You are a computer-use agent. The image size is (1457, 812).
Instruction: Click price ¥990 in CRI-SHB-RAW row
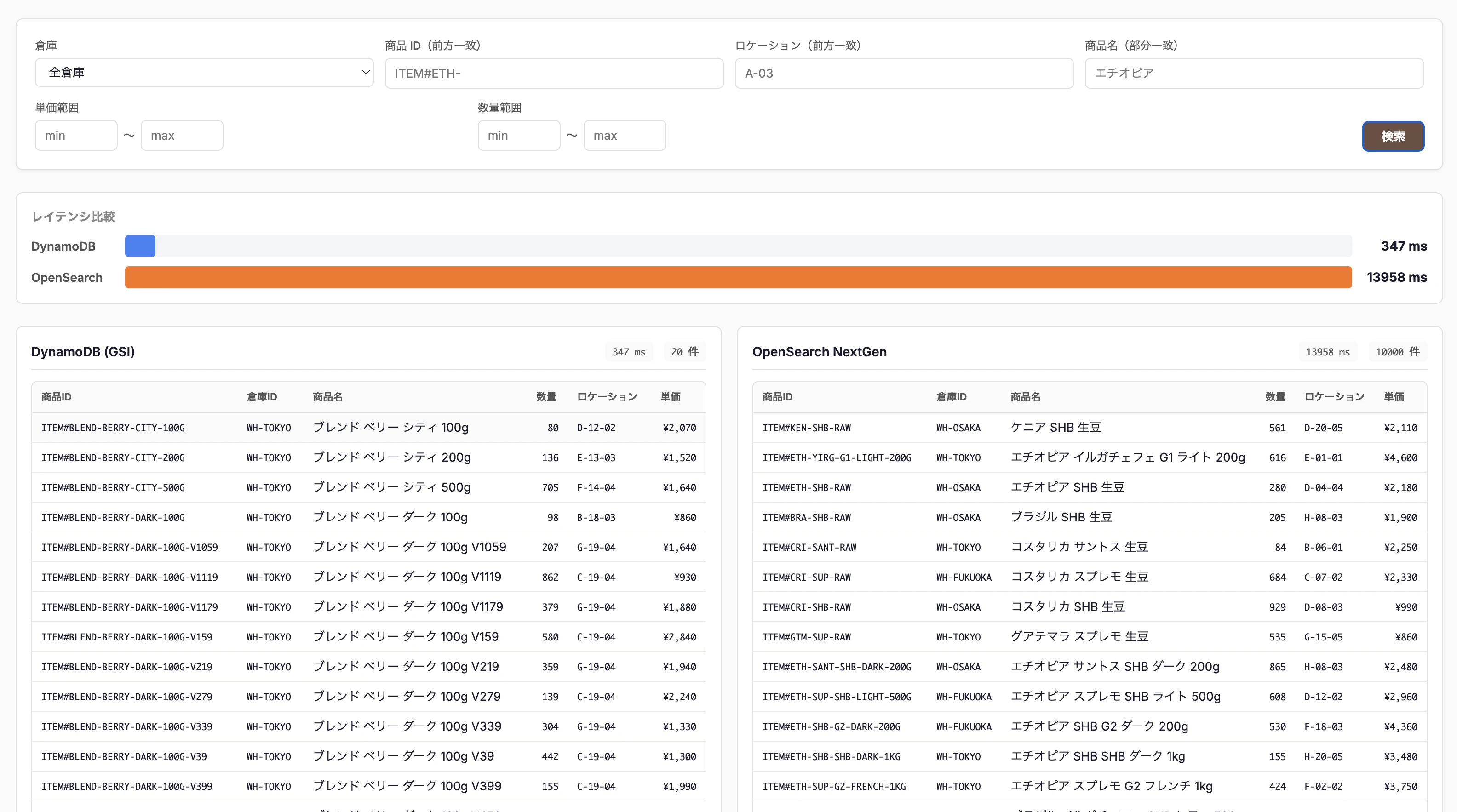1406,607
